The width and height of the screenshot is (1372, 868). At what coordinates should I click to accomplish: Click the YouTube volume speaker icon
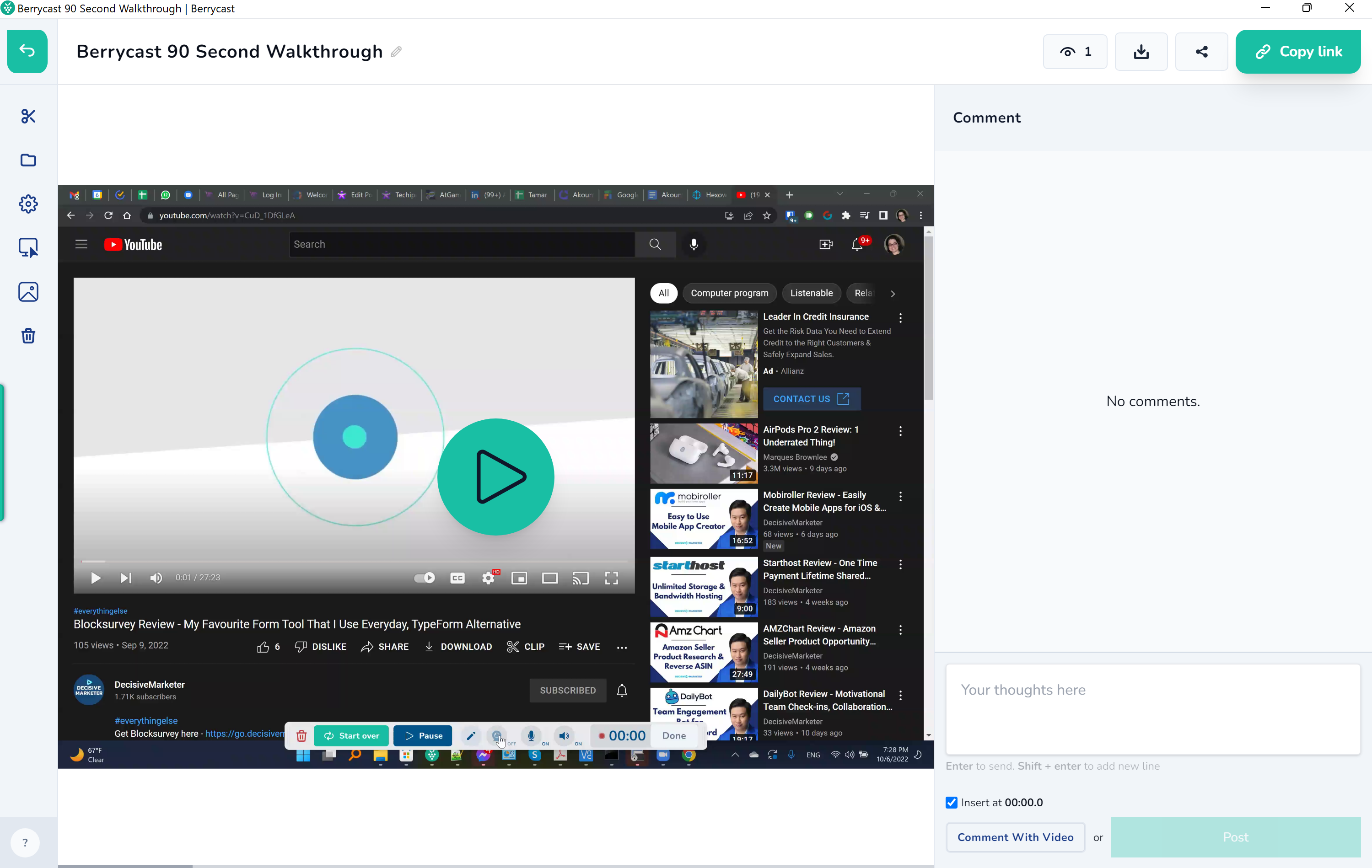(x=156, y=578)
